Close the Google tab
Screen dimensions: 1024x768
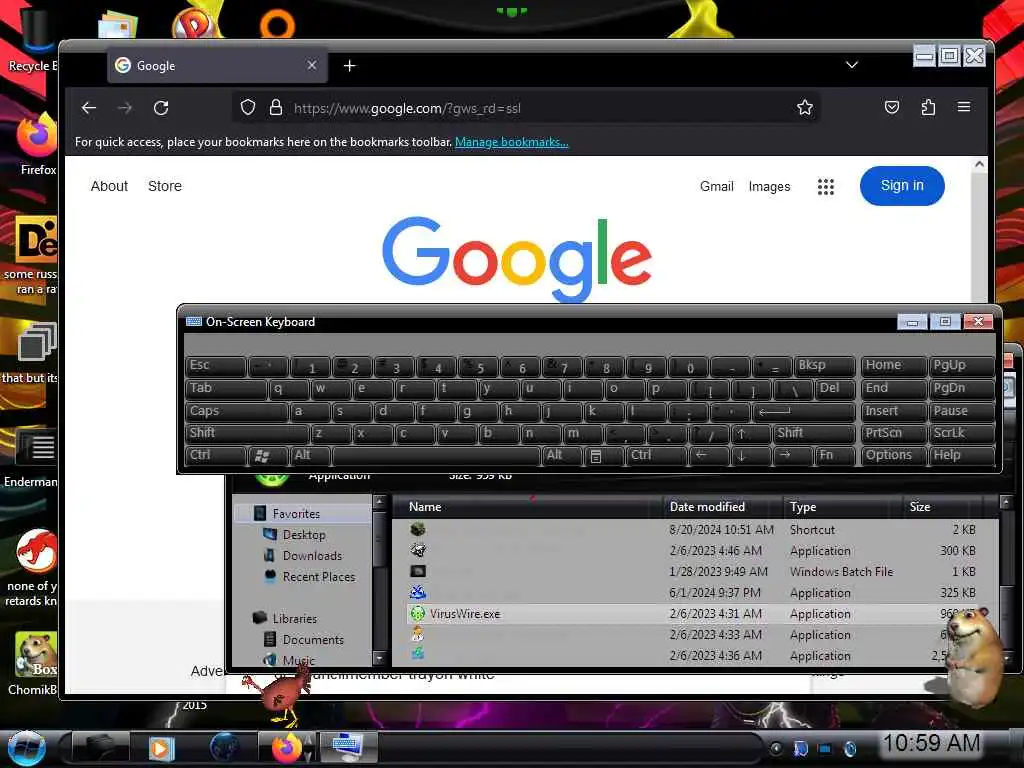tap(312, 65)
